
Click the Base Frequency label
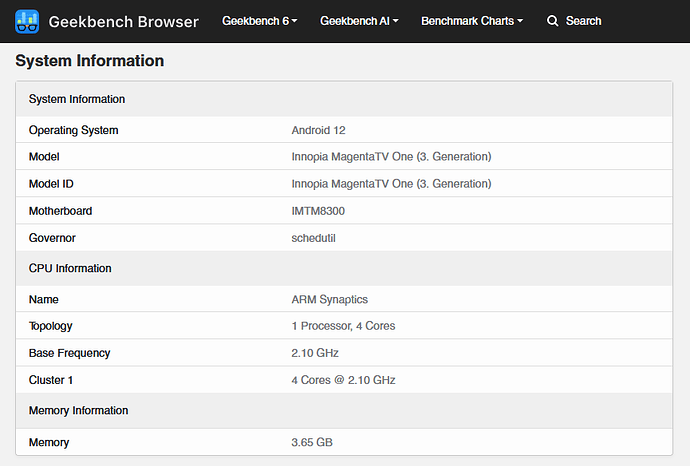tap(70, 353)
